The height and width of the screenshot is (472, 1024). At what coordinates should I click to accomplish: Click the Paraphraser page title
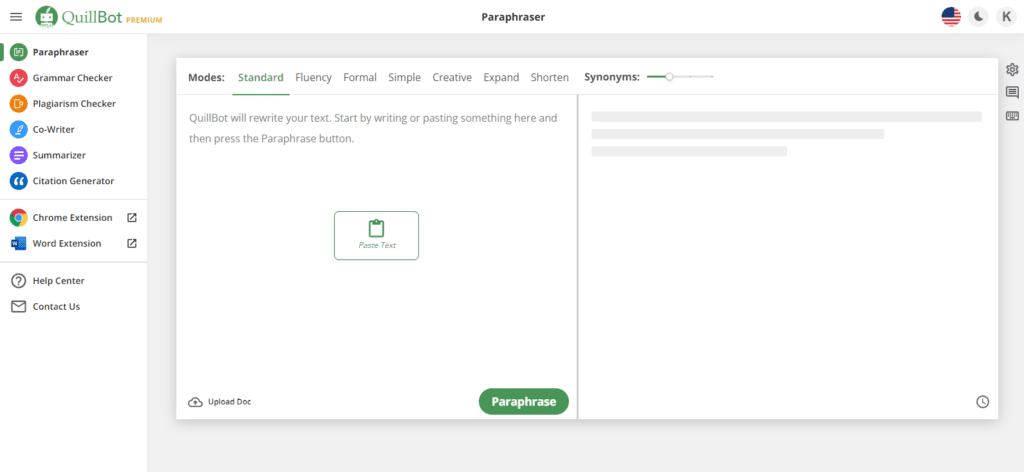[x=513, y=17]
